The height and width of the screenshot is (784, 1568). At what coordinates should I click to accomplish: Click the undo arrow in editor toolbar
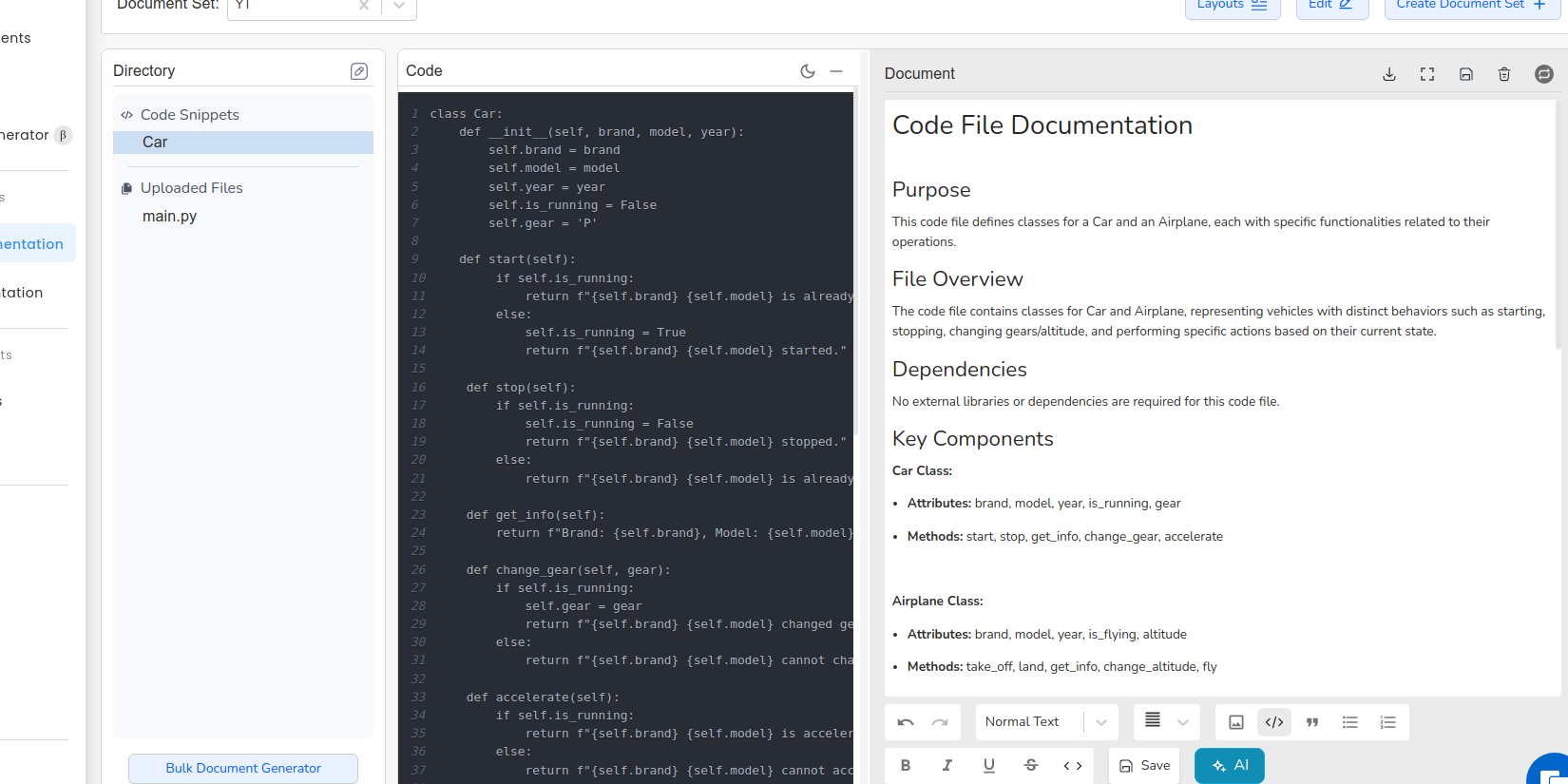pos(905,722)
